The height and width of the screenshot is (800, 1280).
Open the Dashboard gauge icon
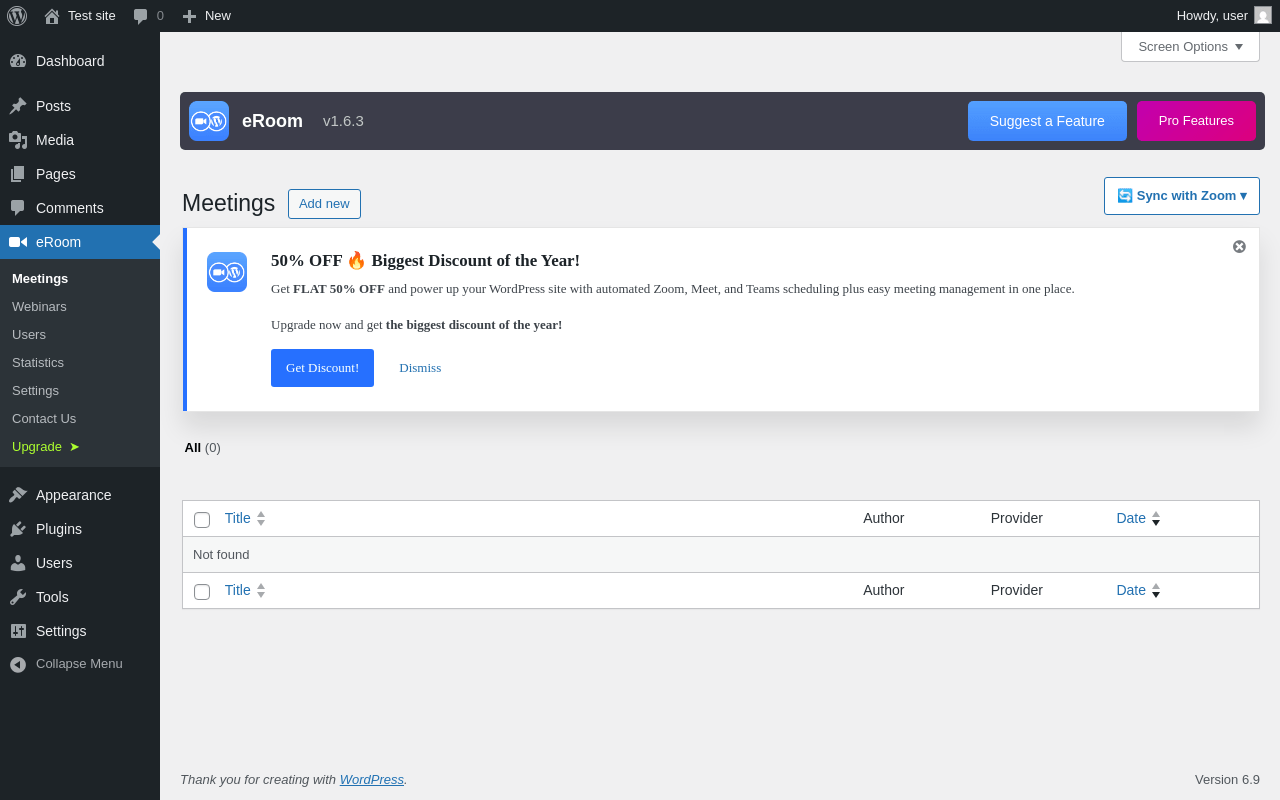tap(18, 61)
